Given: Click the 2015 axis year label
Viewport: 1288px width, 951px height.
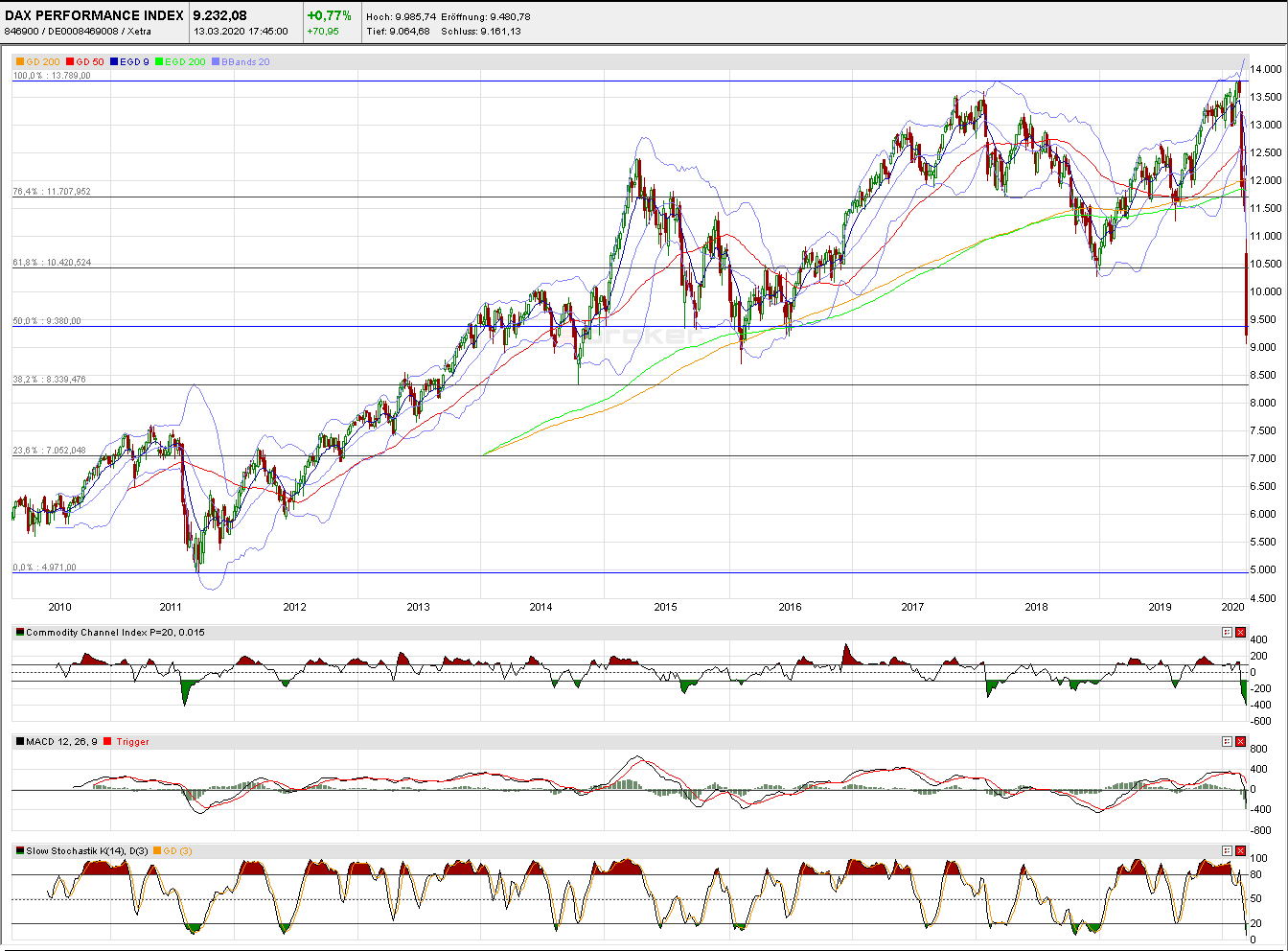Looking at the screenshot, I should pyautogui.click(x=665, y=607).
